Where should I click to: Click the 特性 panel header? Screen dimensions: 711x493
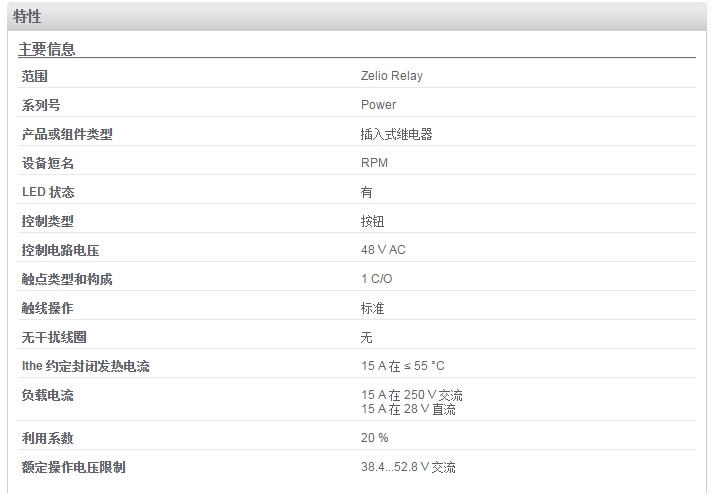(x=356, y=17)
